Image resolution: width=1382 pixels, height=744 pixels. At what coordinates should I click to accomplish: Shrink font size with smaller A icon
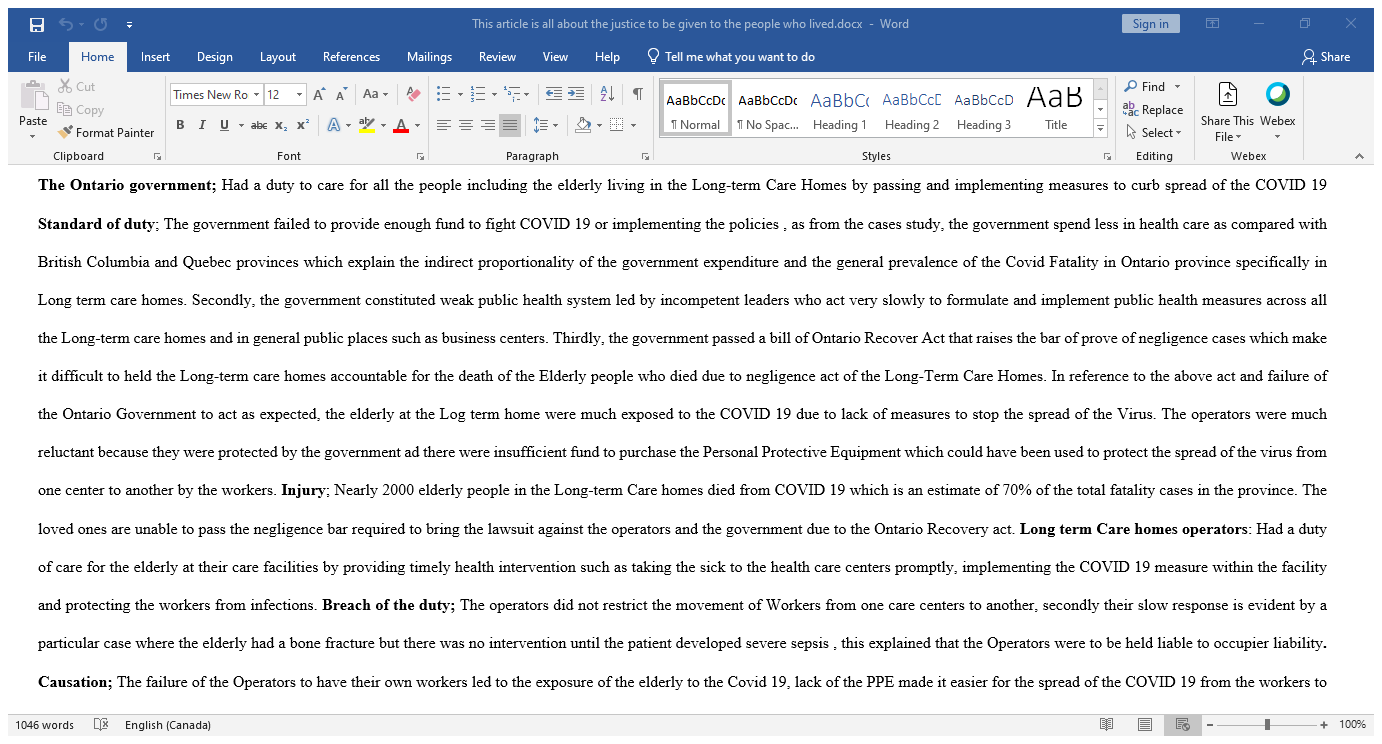341,95
